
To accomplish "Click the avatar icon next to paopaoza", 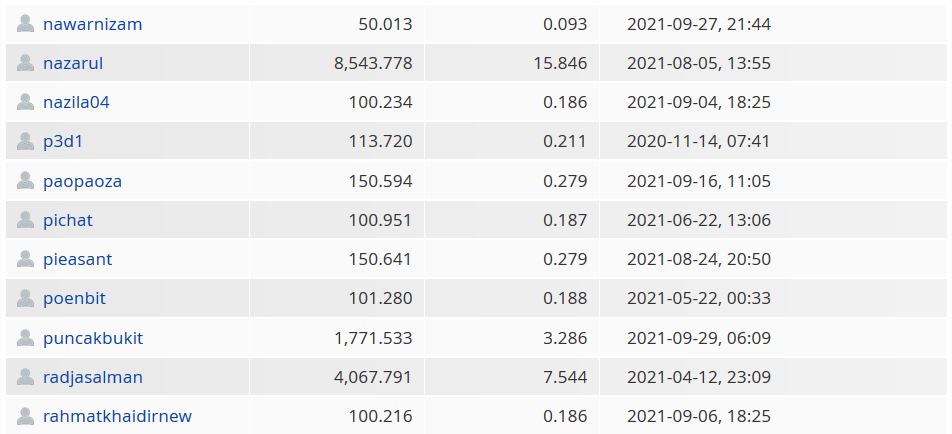I will (x=26, y=180).
